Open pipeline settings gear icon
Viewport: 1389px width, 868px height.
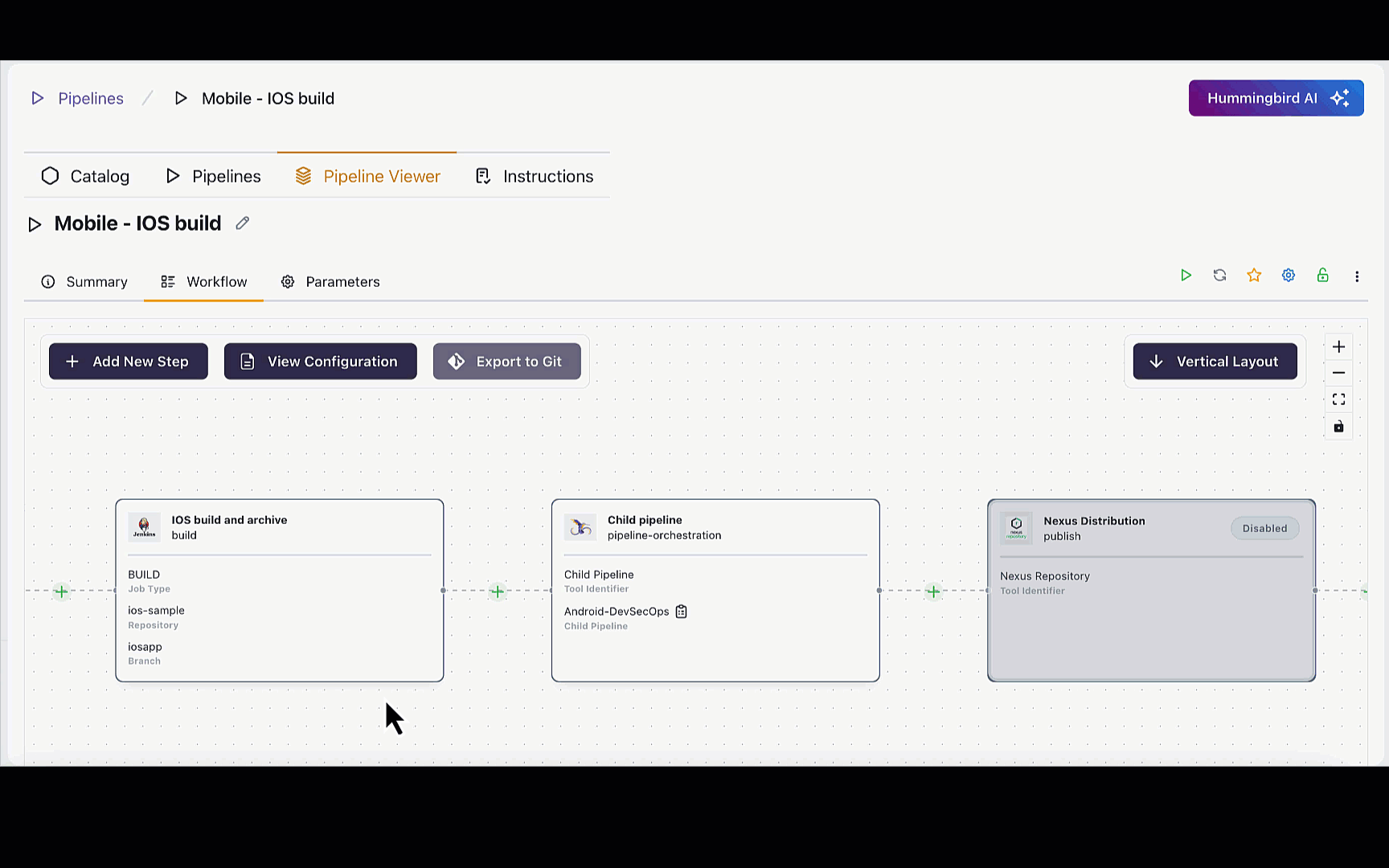[1289, 276]
